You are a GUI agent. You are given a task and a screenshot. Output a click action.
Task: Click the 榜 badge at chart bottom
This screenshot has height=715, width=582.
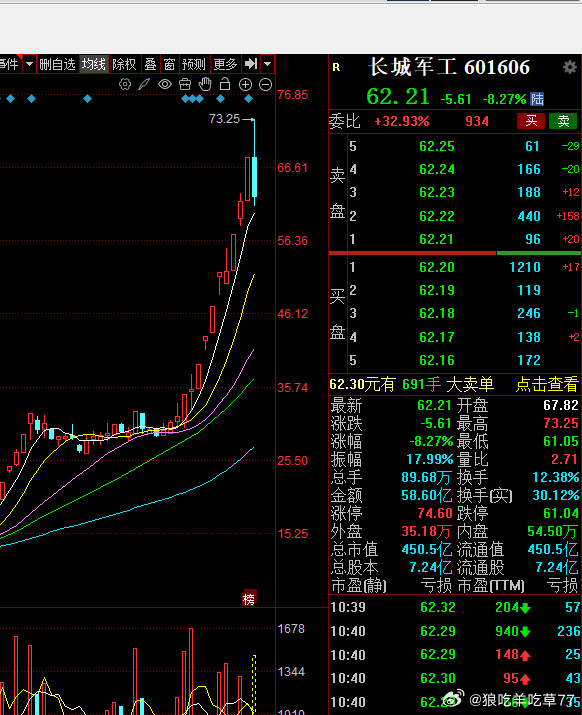pos(249,599)
